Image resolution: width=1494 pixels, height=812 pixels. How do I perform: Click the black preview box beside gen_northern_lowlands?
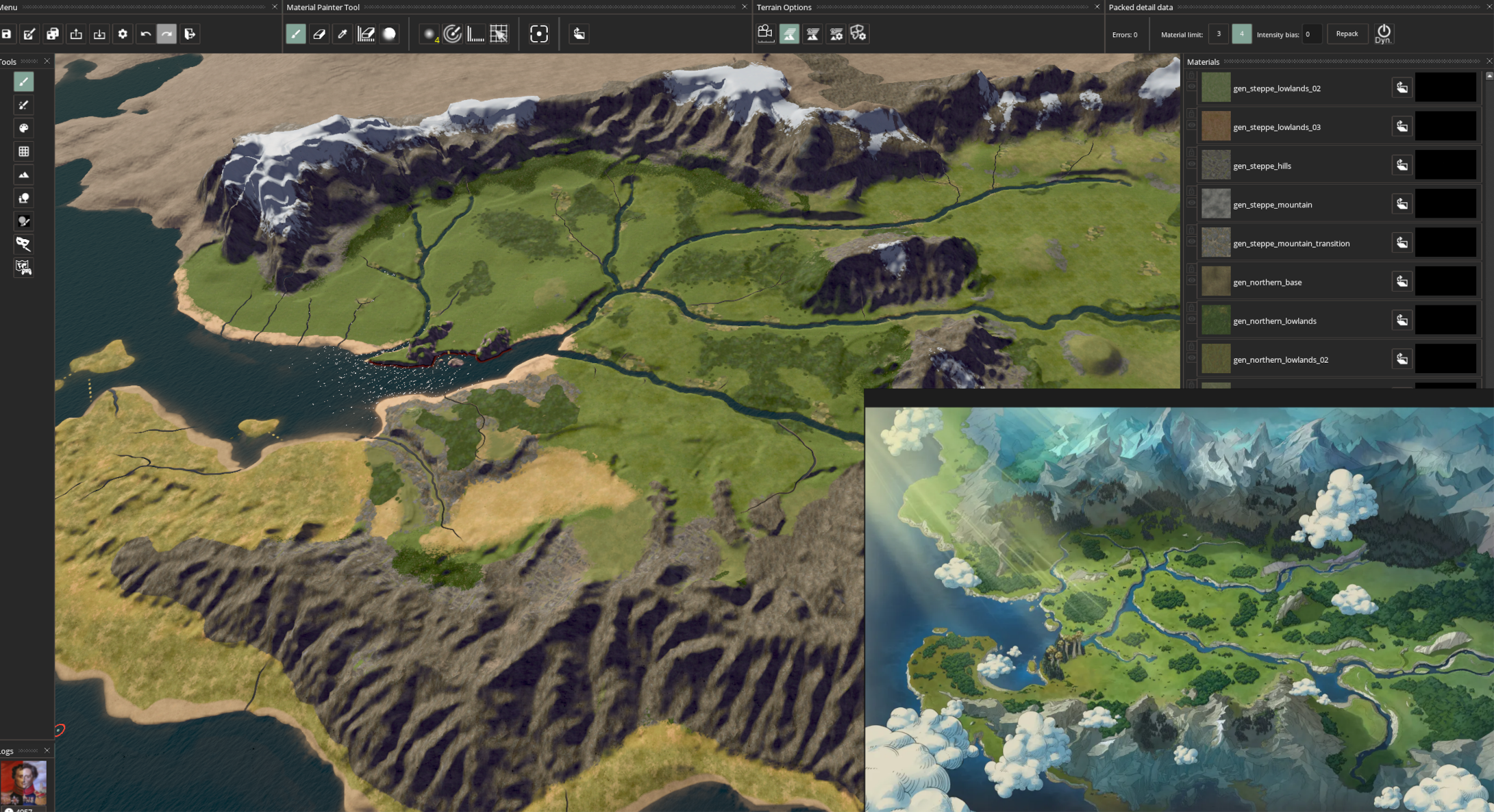coord(1445,320)
